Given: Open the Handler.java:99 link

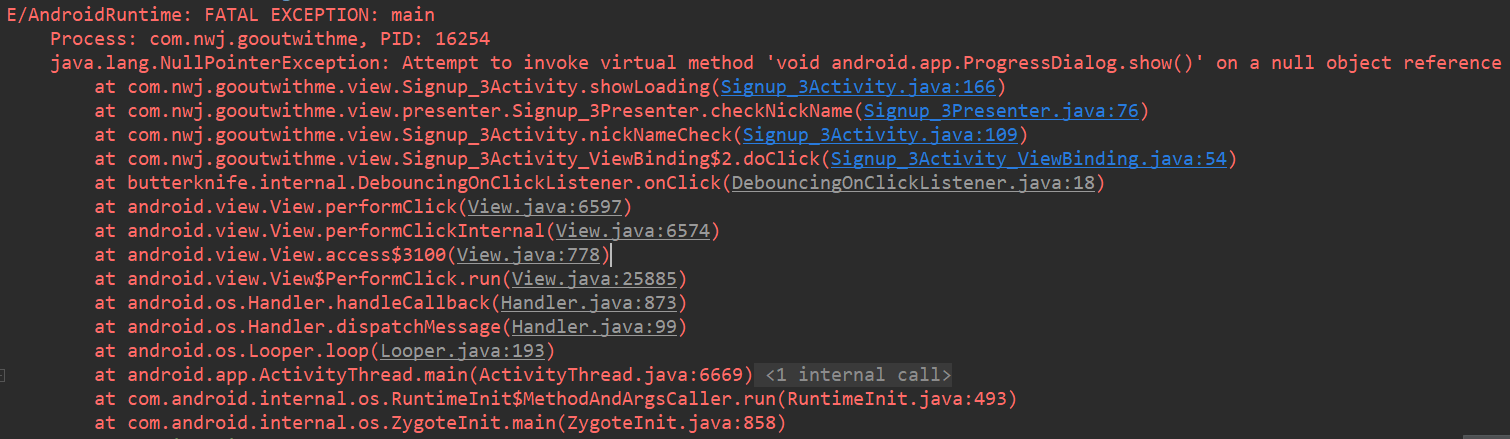Looking at the screenshot, I should [594, 327].
